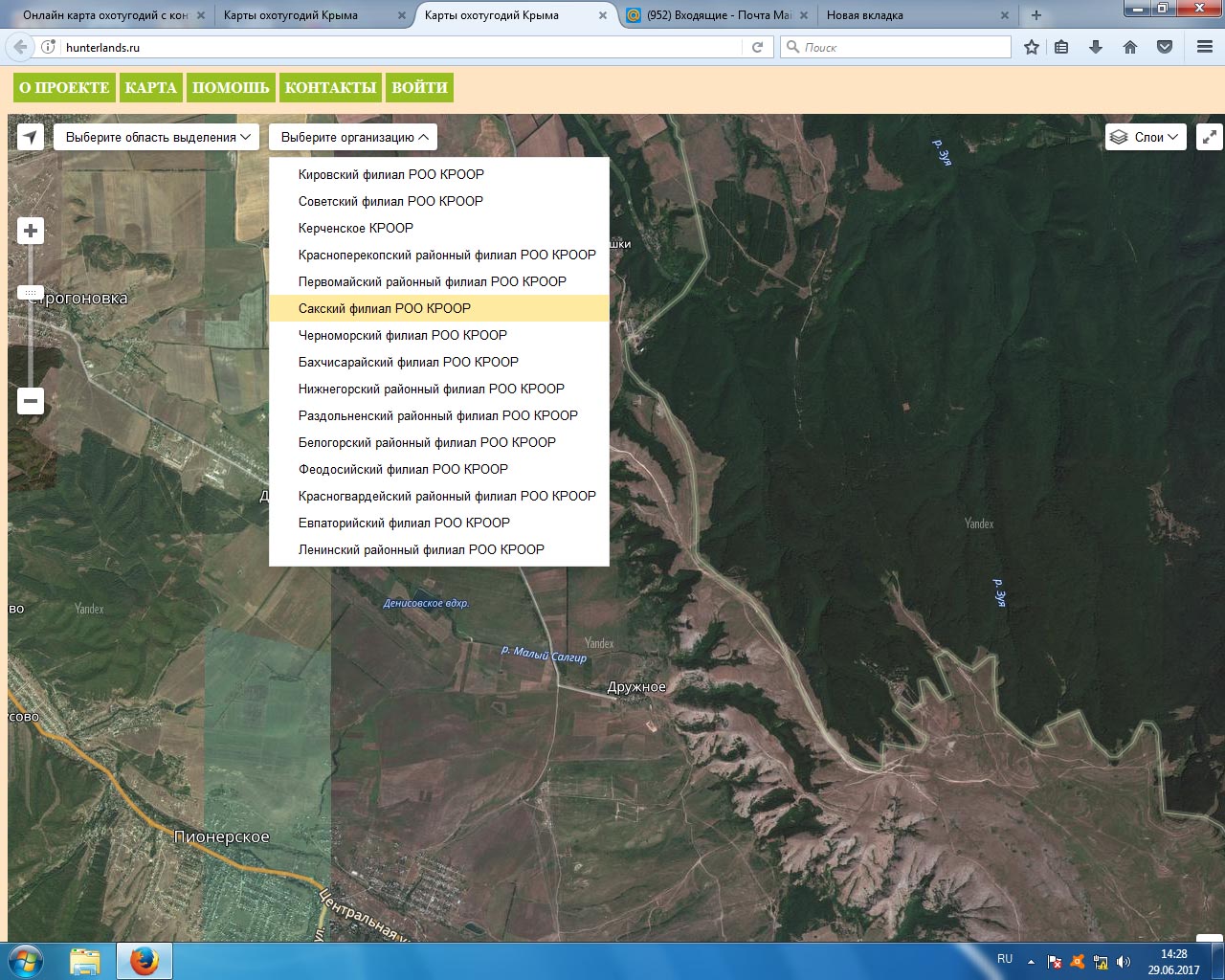Click the ВОЙТИ login button
The width and height of the screenshot is (1225, 980).
[x=419, y=87]
